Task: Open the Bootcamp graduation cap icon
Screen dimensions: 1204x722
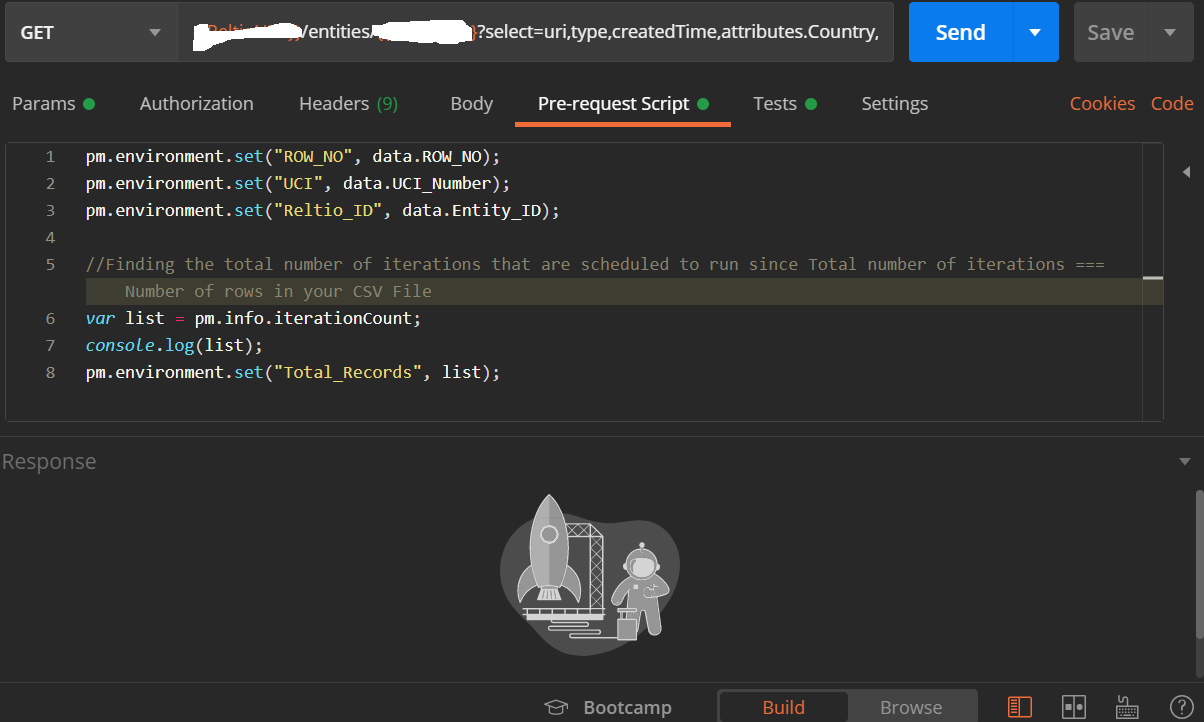Action: coord(556,707)
